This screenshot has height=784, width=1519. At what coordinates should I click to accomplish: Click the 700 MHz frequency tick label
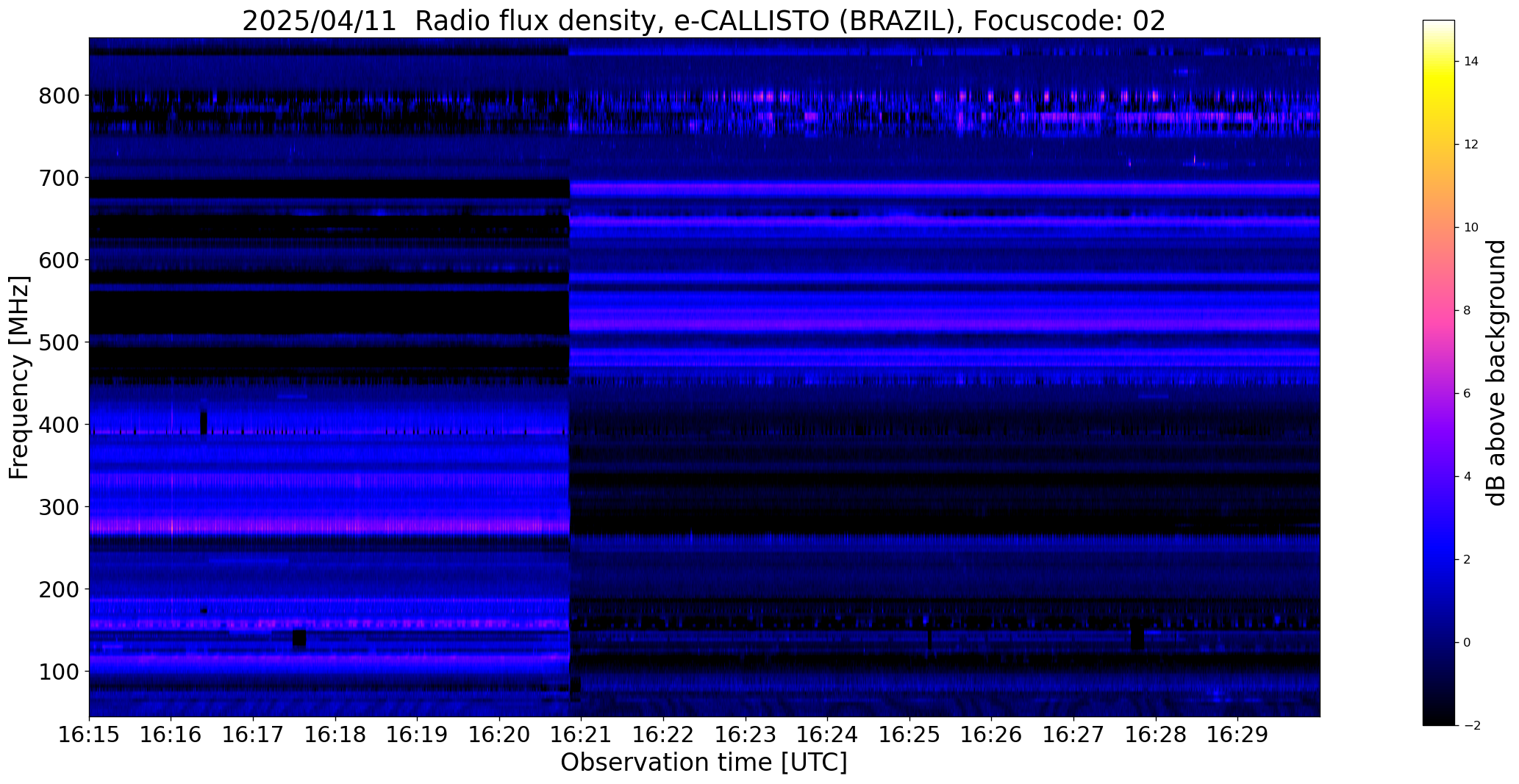point(58,178)
